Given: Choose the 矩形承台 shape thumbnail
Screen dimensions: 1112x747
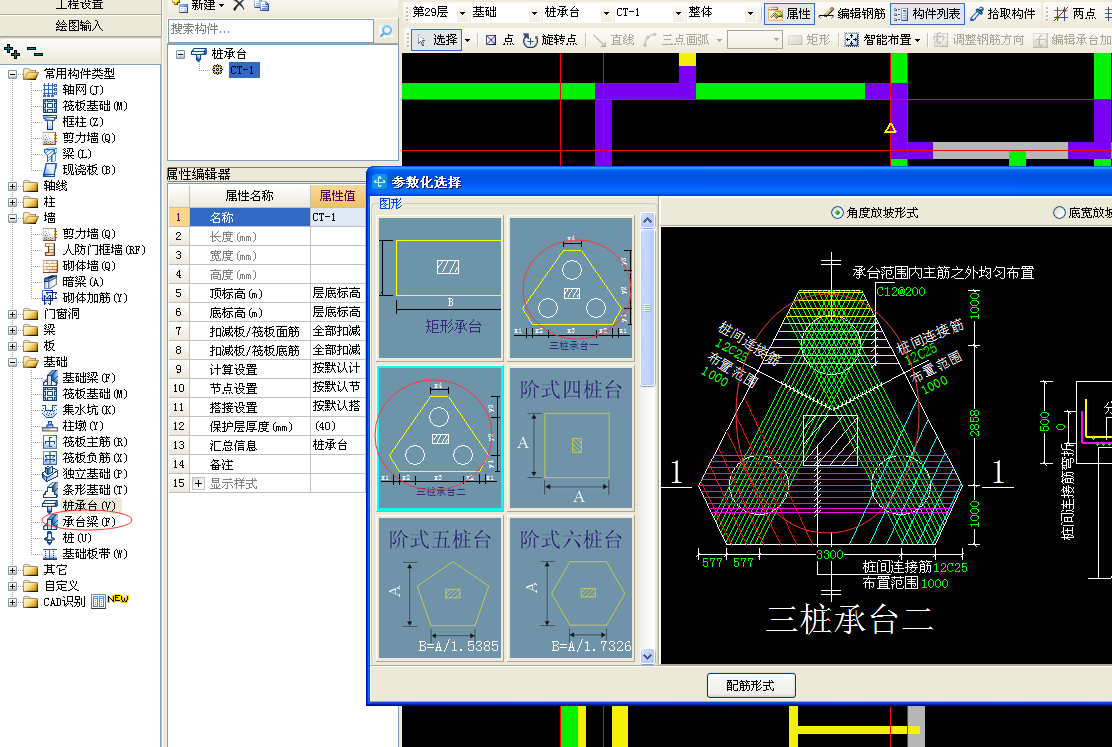Looking at the screenshot, I should tap(440, 287).
